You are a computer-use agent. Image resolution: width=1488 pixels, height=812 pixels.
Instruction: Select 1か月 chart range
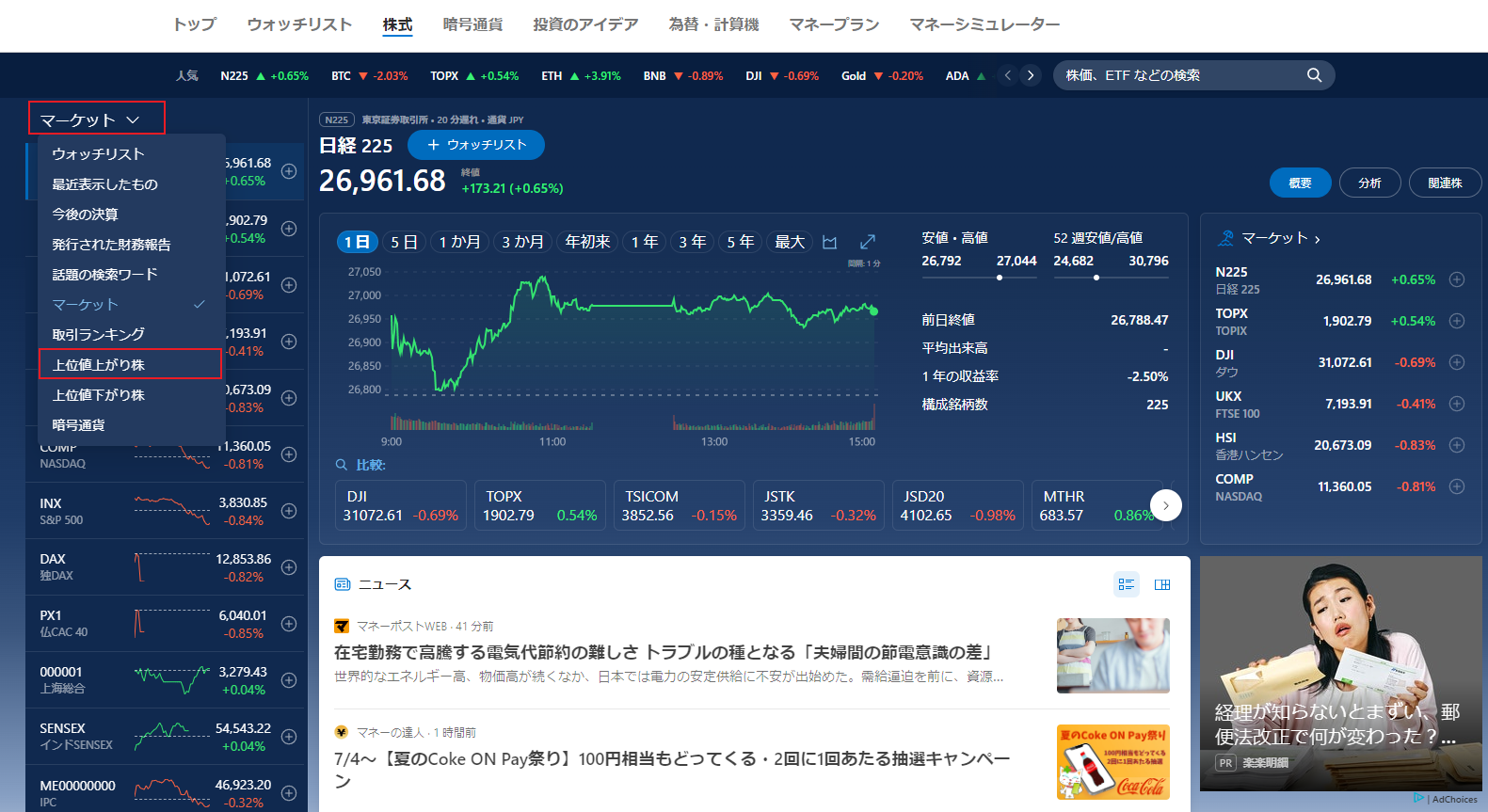[459, 243]
